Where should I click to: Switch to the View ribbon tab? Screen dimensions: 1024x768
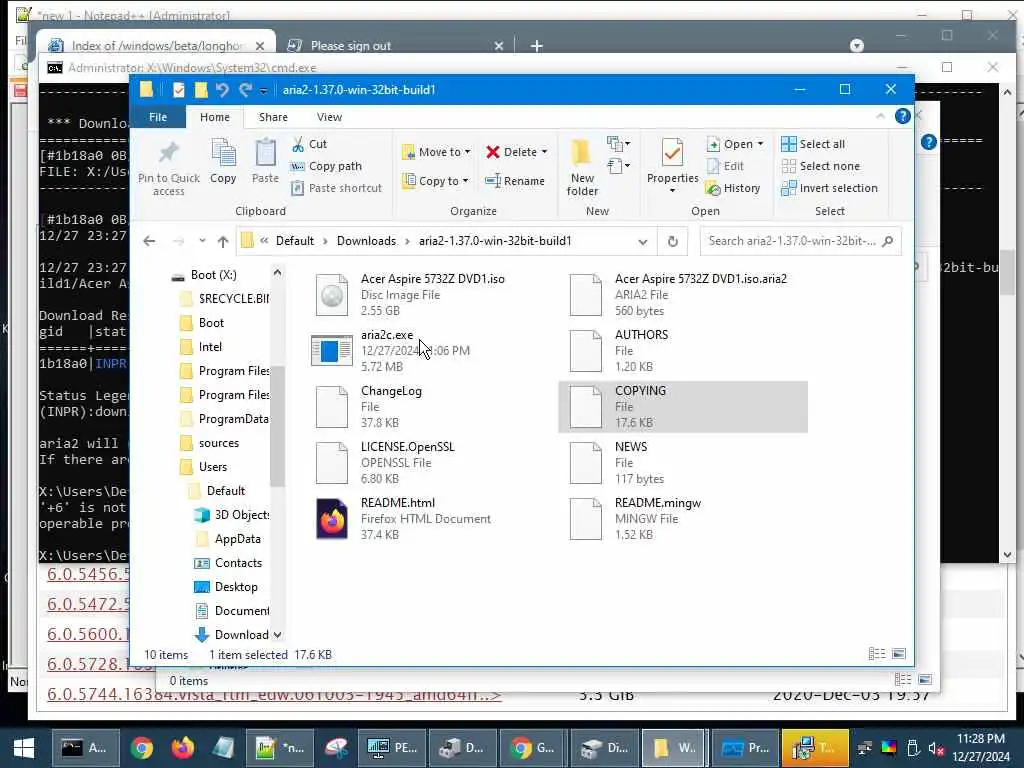329,117
